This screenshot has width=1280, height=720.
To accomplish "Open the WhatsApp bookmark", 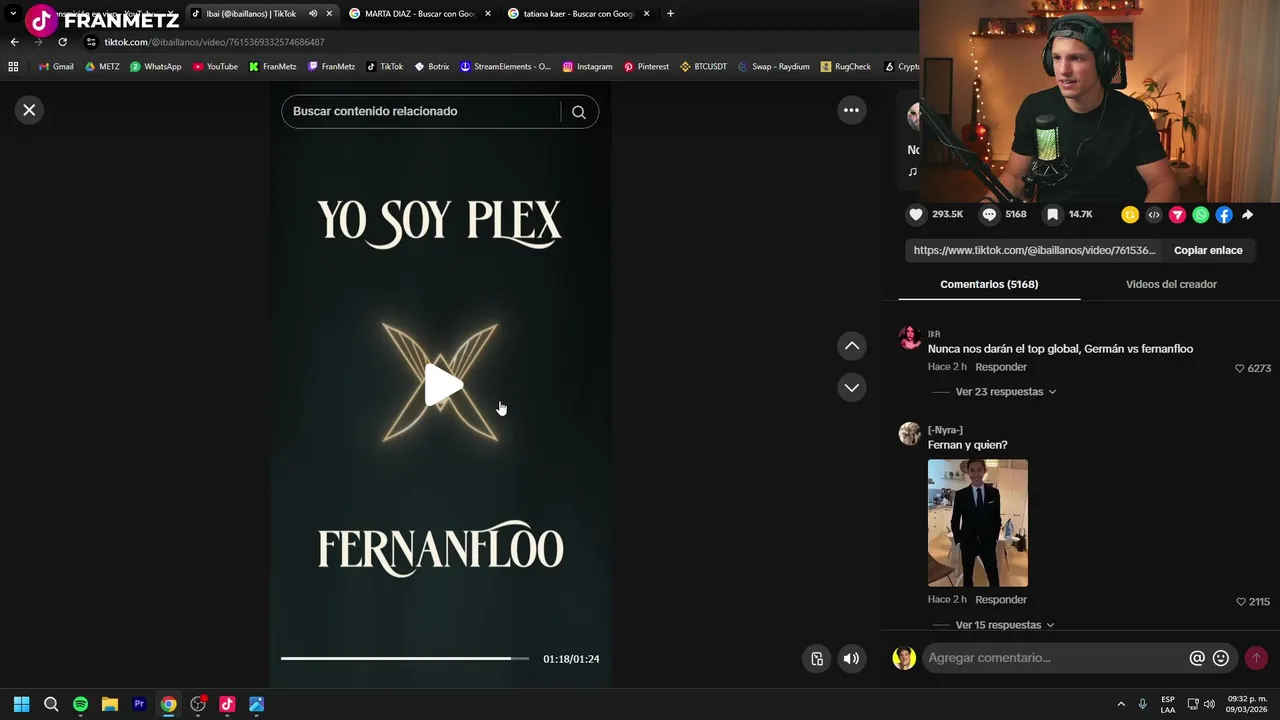I will coord(155,67).
